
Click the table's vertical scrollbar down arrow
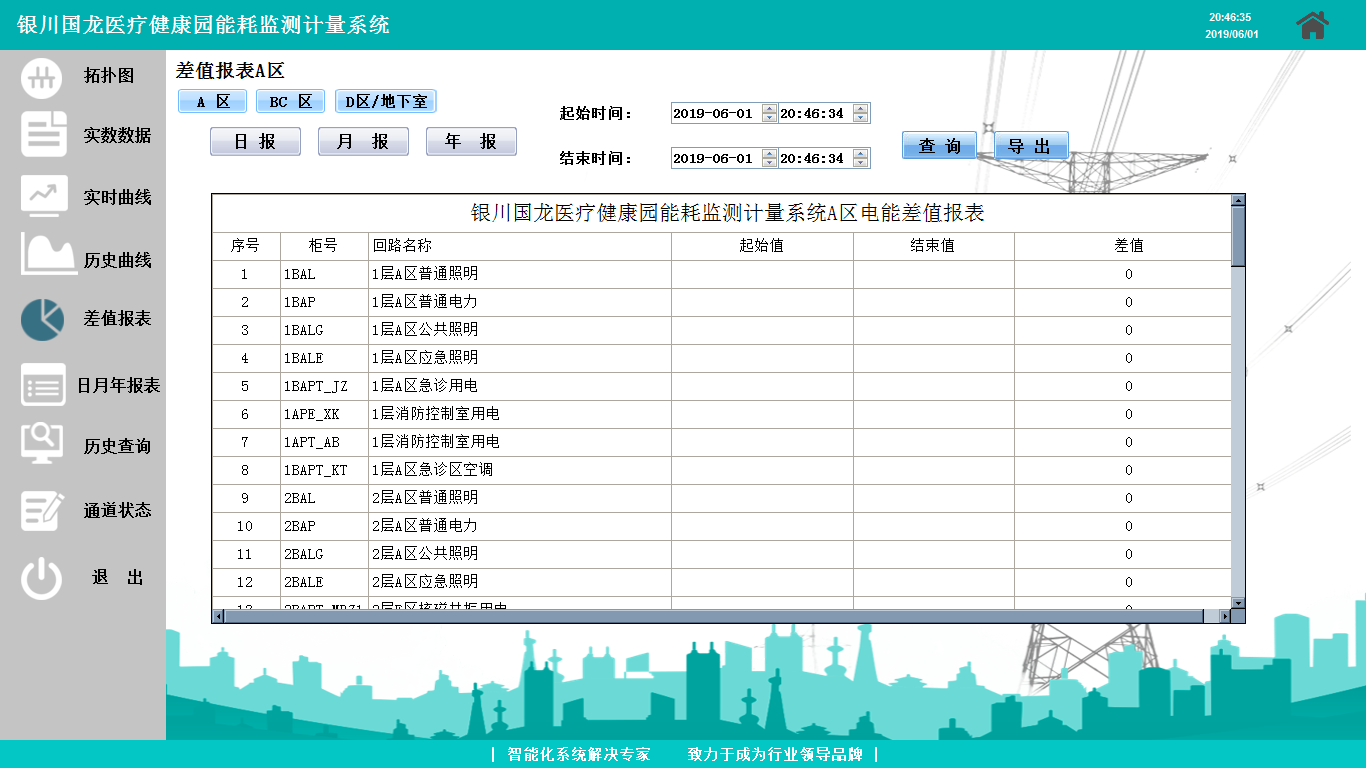tap(1238, 603)
